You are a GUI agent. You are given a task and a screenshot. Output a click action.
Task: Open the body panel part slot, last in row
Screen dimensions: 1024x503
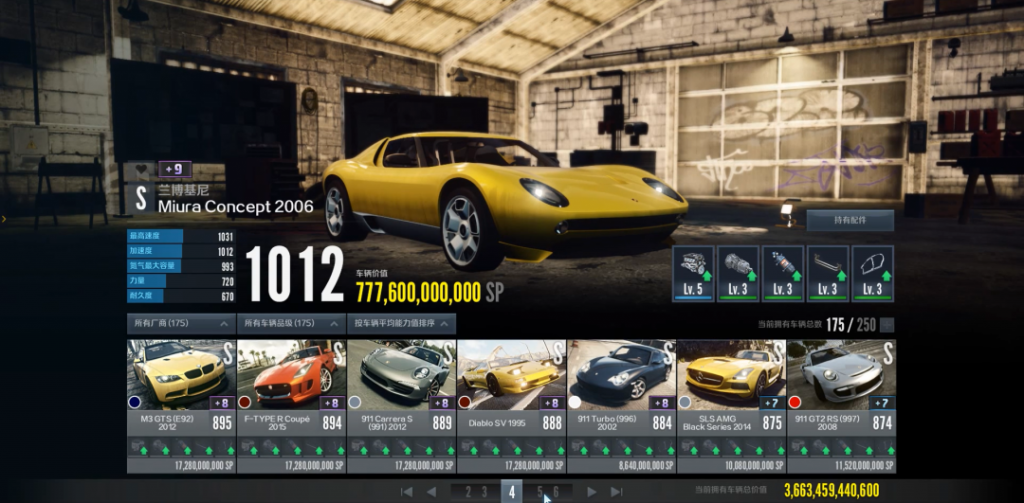pos(872,274)
